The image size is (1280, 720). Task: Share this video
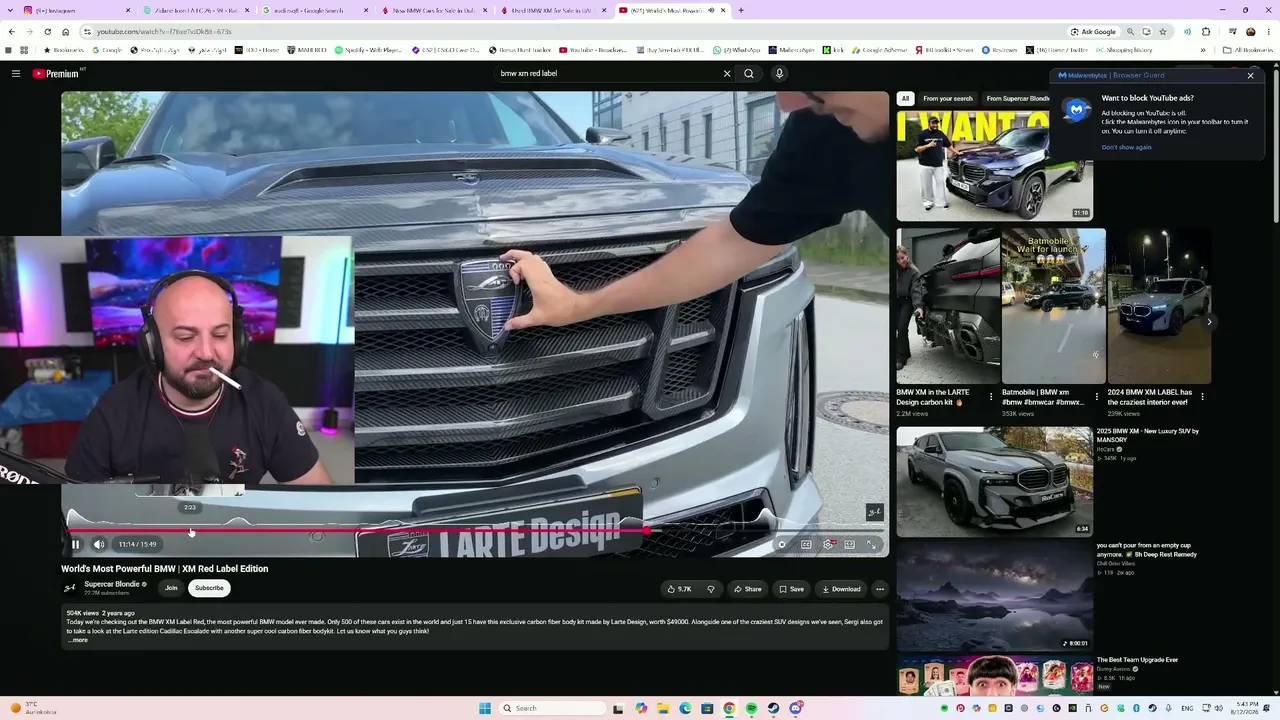pos(747,589)
